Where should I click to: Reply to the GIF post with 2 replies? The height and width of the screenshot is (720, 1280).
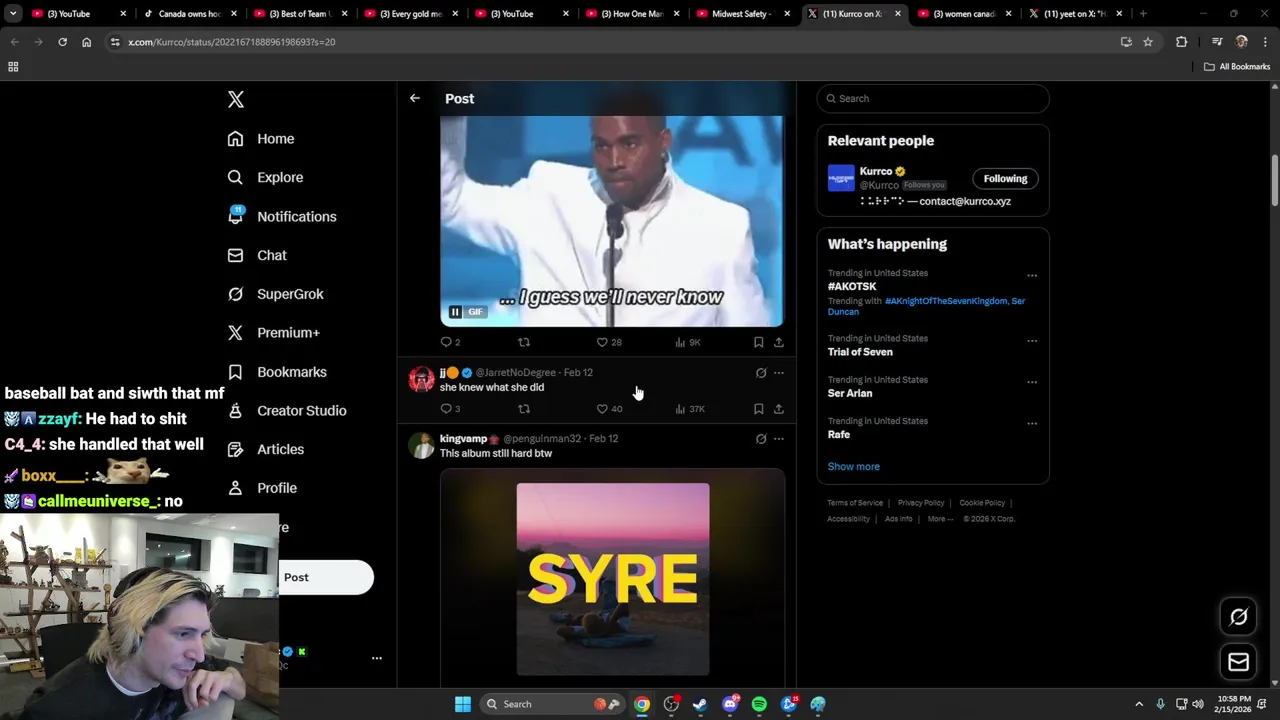click(451, 342)
